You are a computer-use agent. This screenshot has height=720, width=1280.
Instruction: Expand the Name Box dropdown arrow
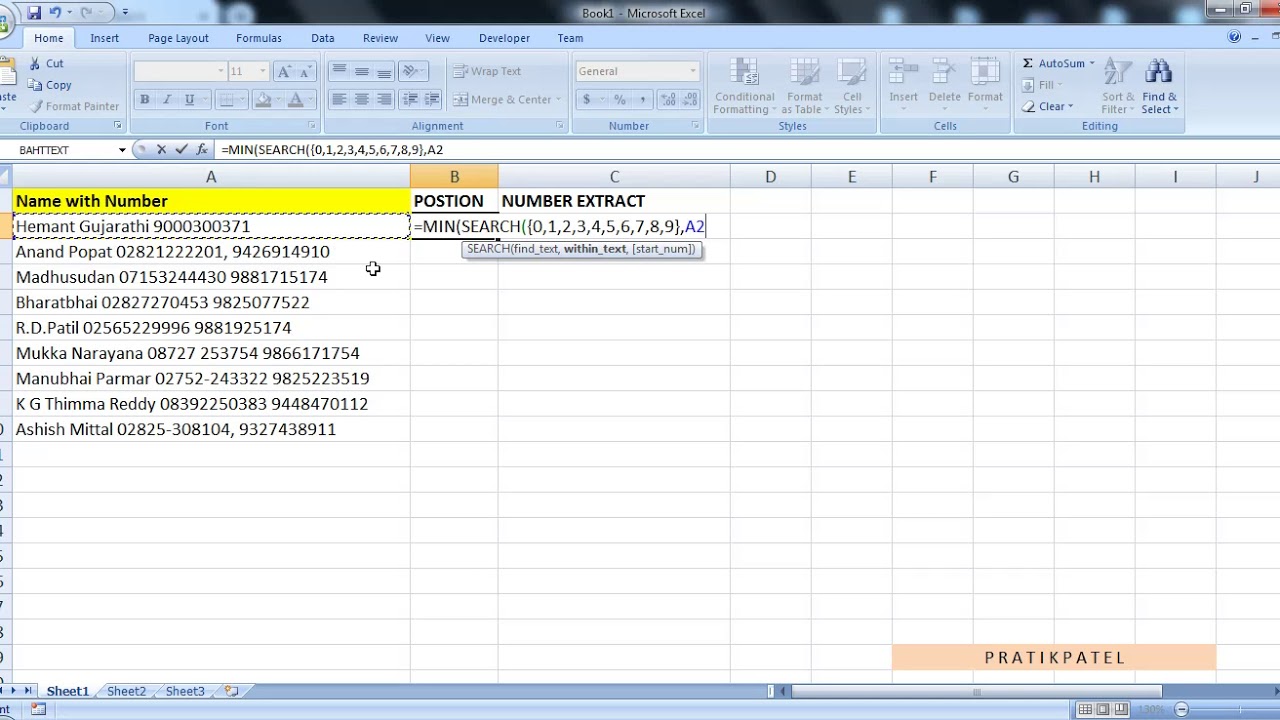pos(122,150)
